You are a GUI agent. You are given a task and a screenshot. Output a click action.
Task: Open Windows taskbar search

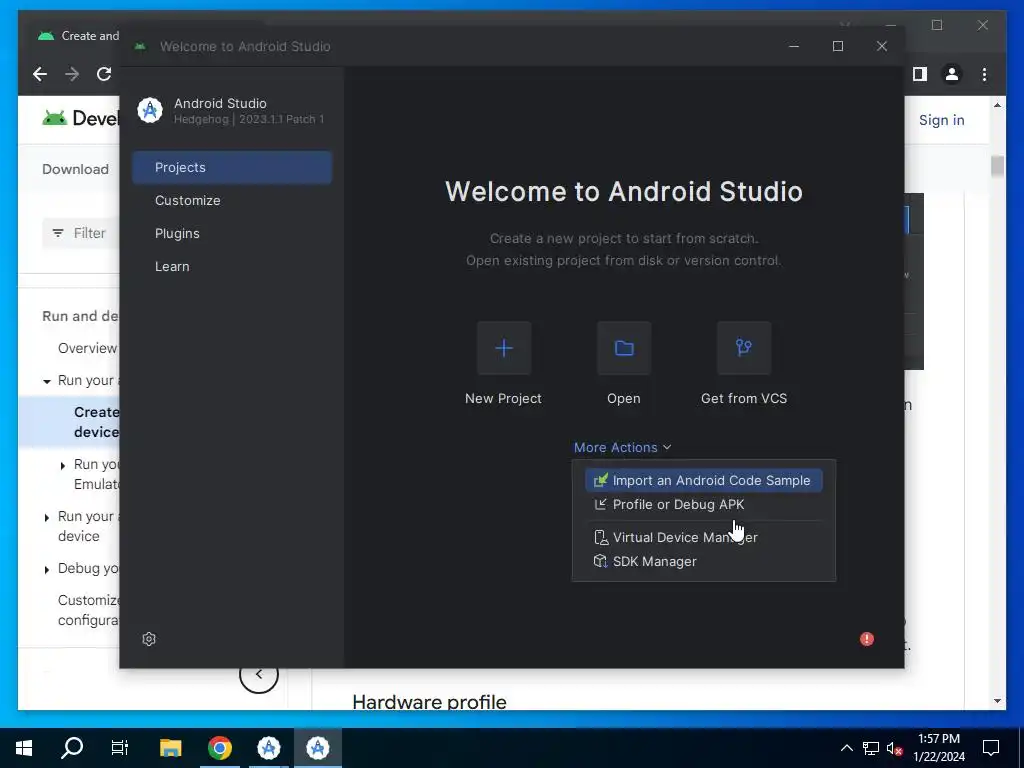pyautogui.click(x=72, y=748)
